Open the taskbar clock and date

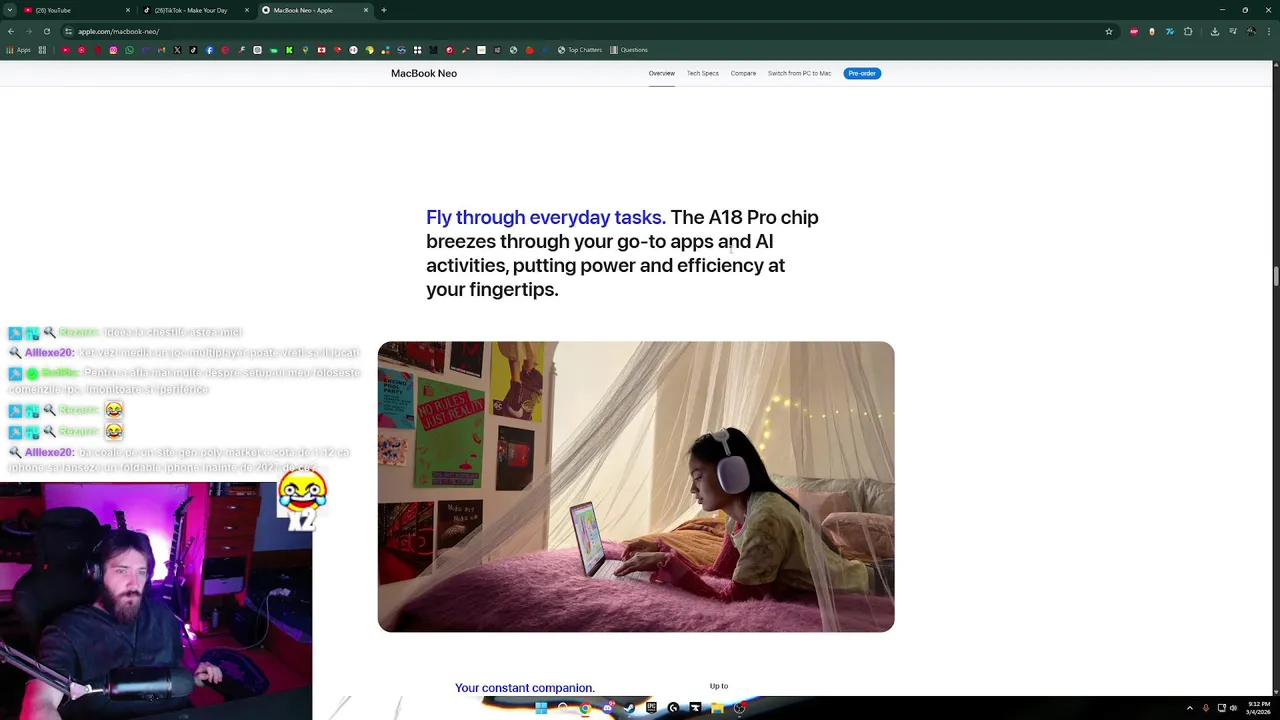(1259, 708)
